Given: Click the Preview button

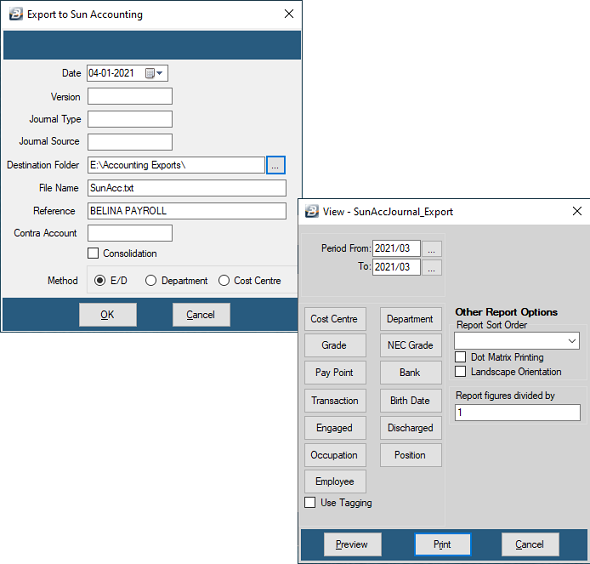Looking at the screenshot, I should 352,544.
